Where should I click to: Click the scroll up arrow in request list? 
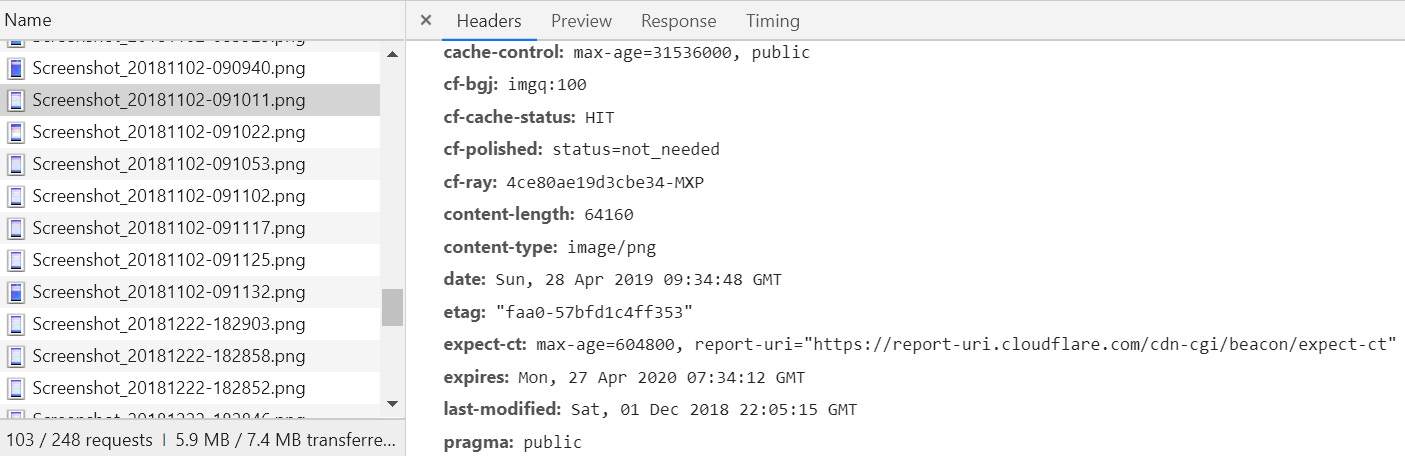392,53
